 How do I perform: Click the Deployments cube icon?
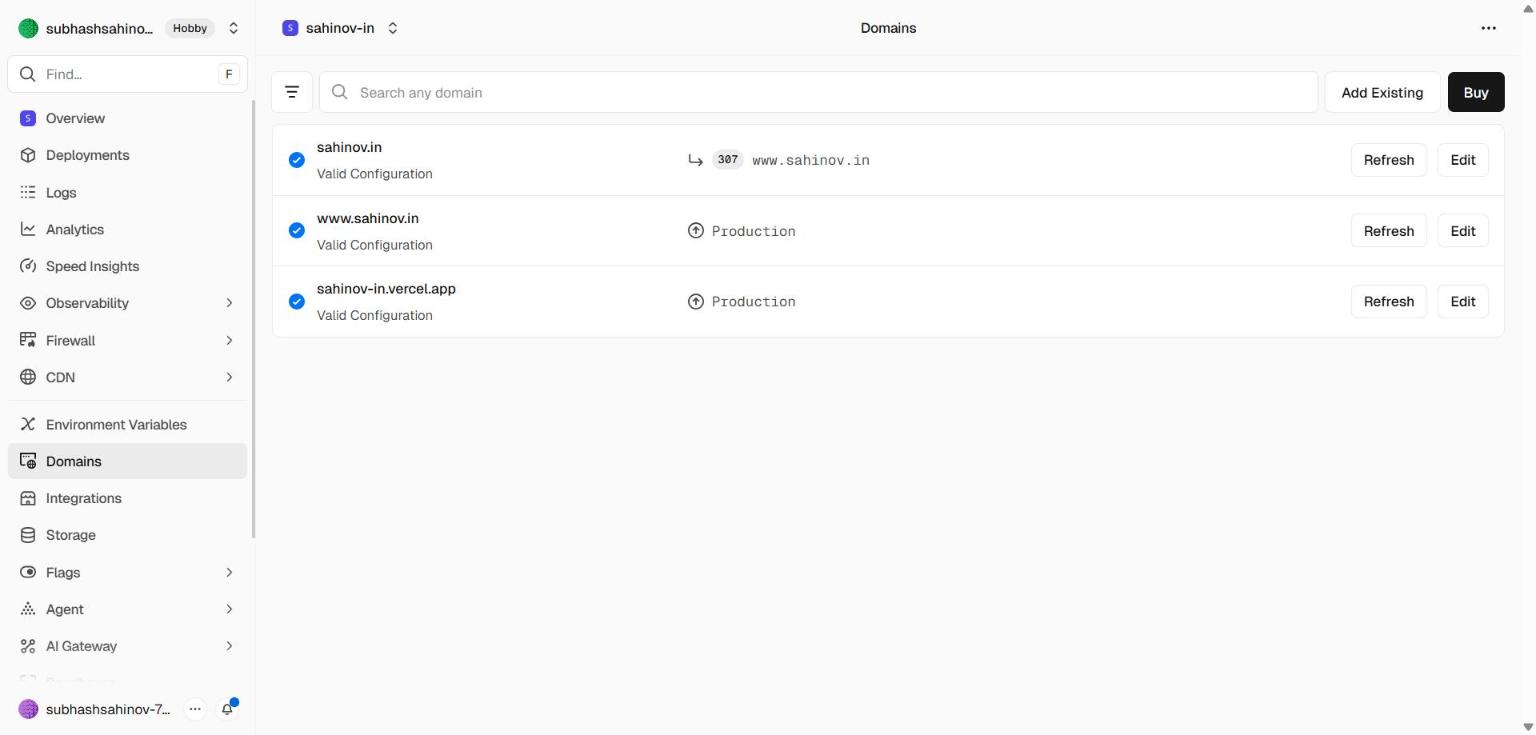click(28, 155)
